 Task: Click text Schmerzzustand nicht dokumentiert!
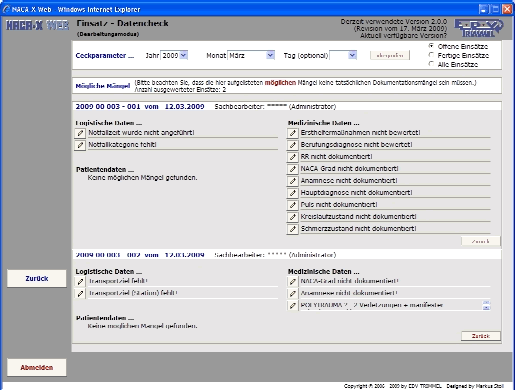[x=358, y=229]
